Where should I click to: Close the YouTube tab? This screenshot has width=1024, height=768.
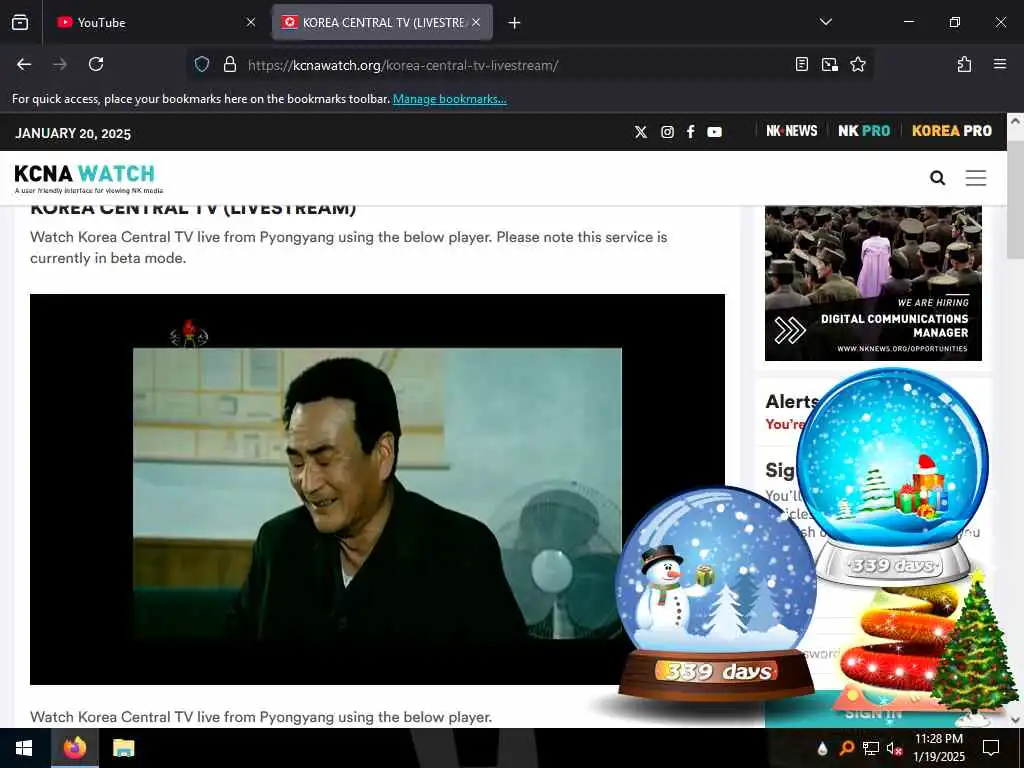click(251, 22)
